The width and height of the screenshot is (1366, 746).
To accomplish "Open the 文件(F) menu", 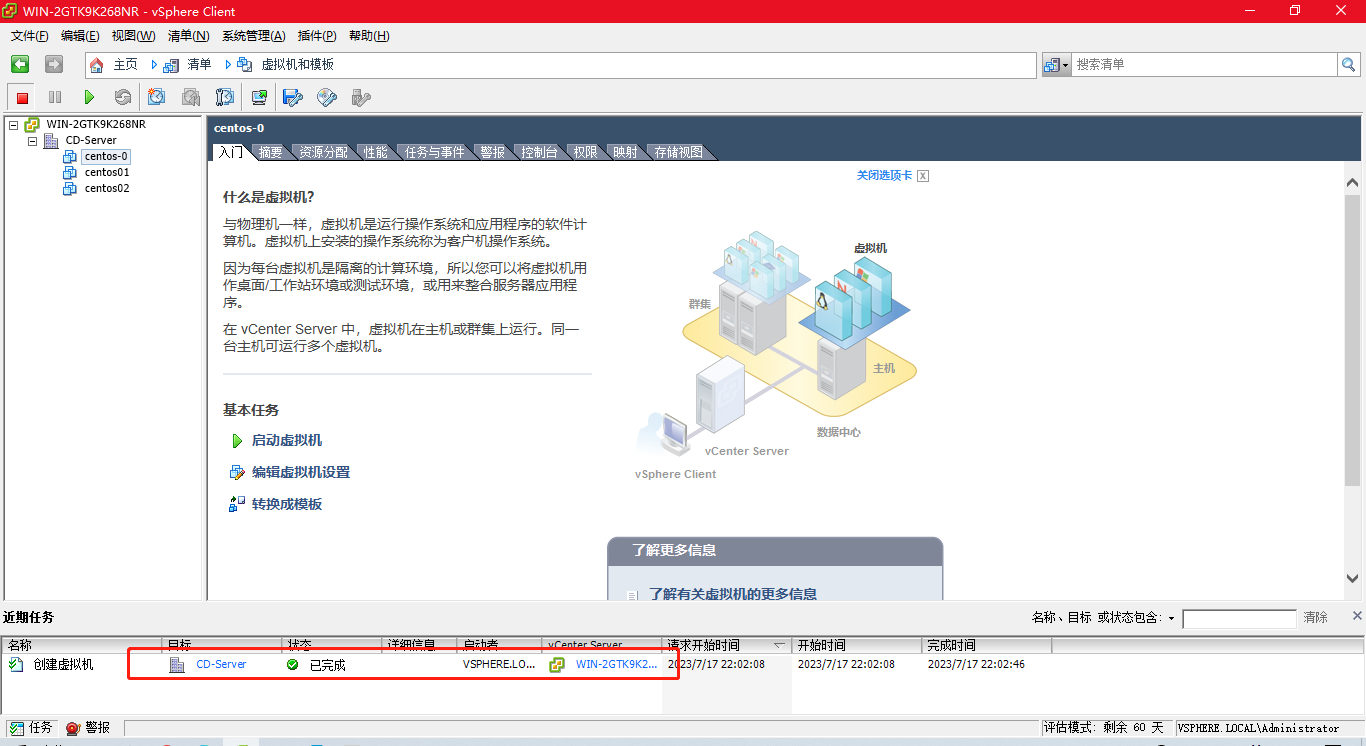I will 30,36.
